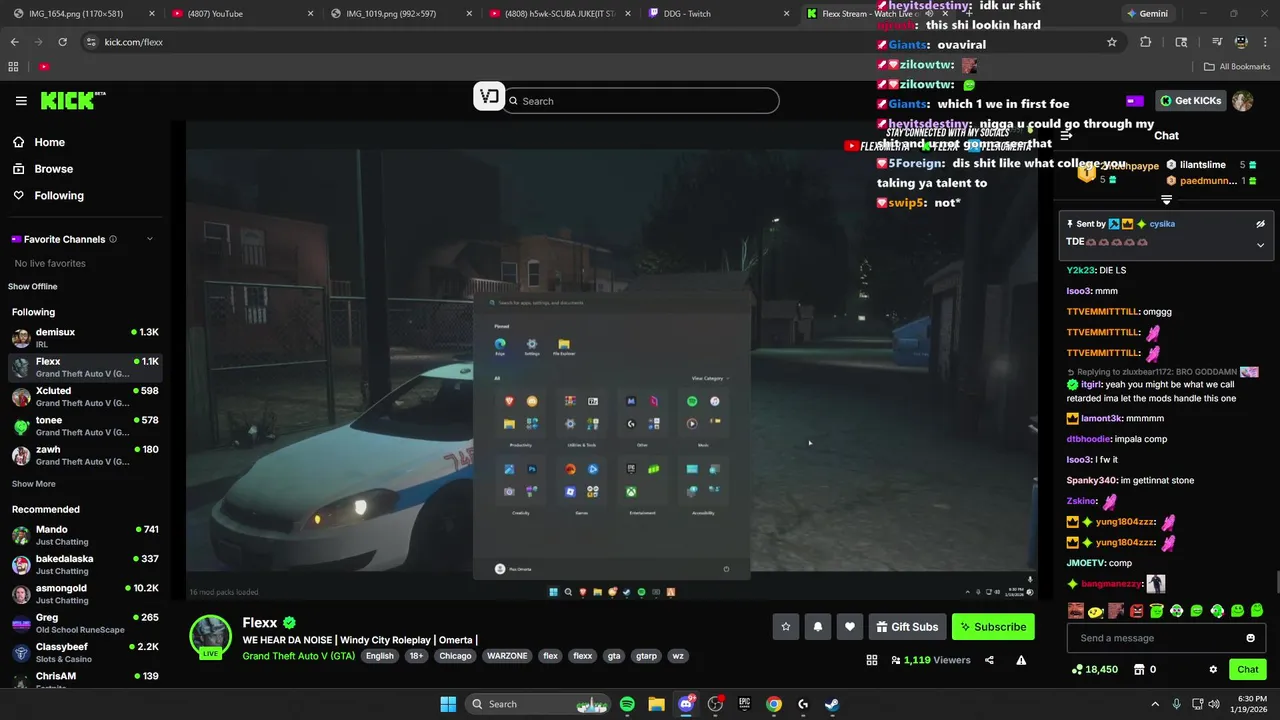Click the KICK logo
The width and height of the screenshot is (1280, 720).
pyautogui.click(x=72, y=100)
